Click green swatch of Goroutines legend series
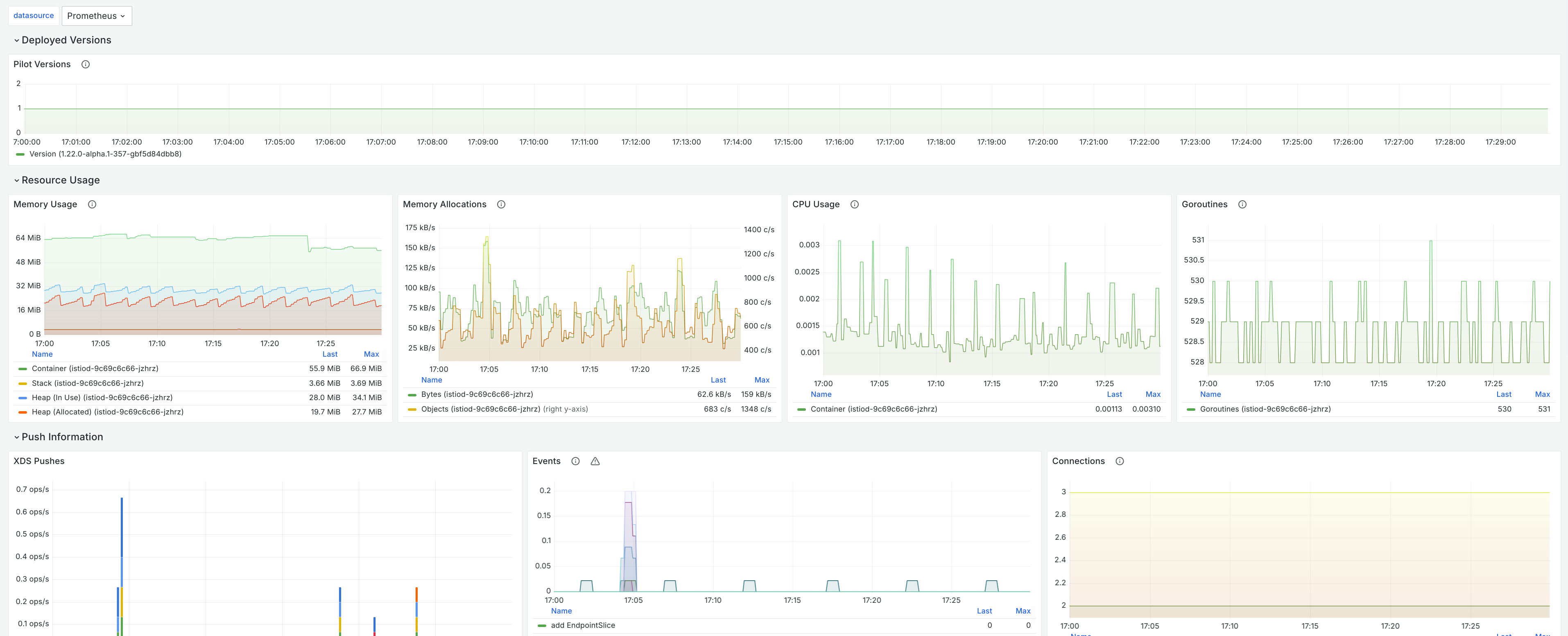The width and height of the screenshot is (1568, 636). [1190, 410]
